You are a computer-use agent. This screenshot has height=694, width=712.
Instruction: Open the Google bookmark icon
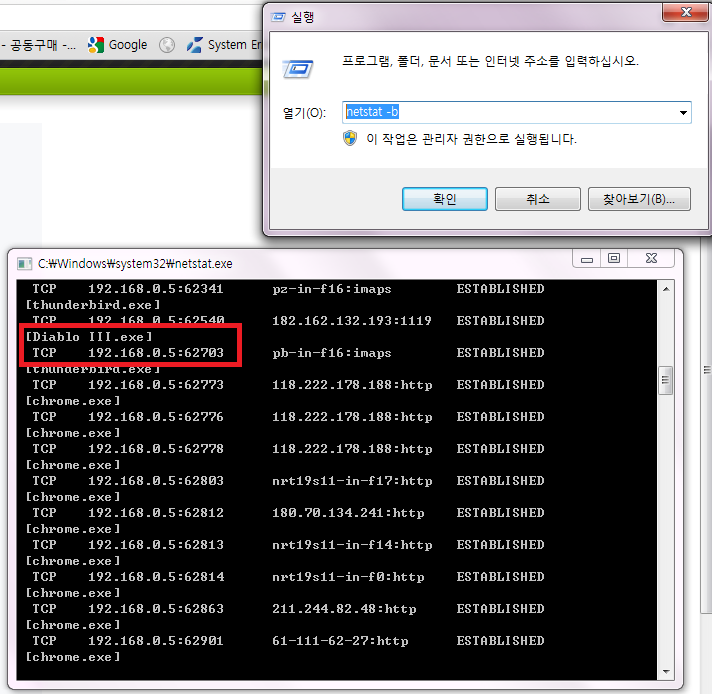[96, 45]
